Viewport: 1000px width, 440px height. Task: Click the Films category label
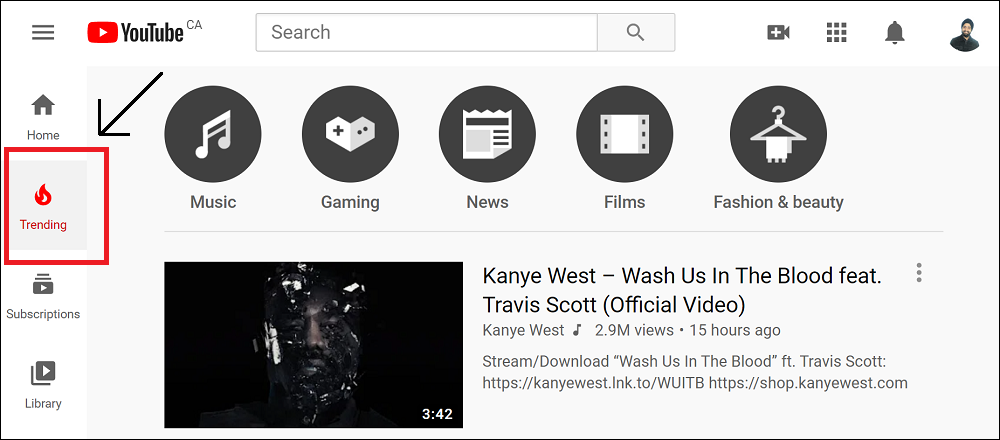pyautogui.click(x=624, y=202)
